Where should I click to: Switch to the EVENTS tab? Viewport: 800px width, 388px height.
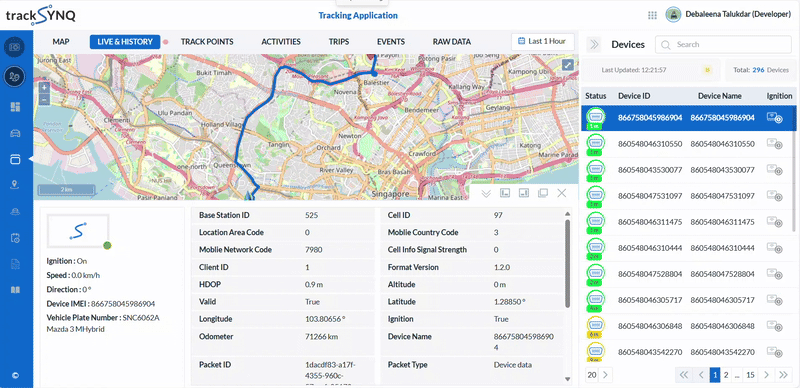click(391, 42)
